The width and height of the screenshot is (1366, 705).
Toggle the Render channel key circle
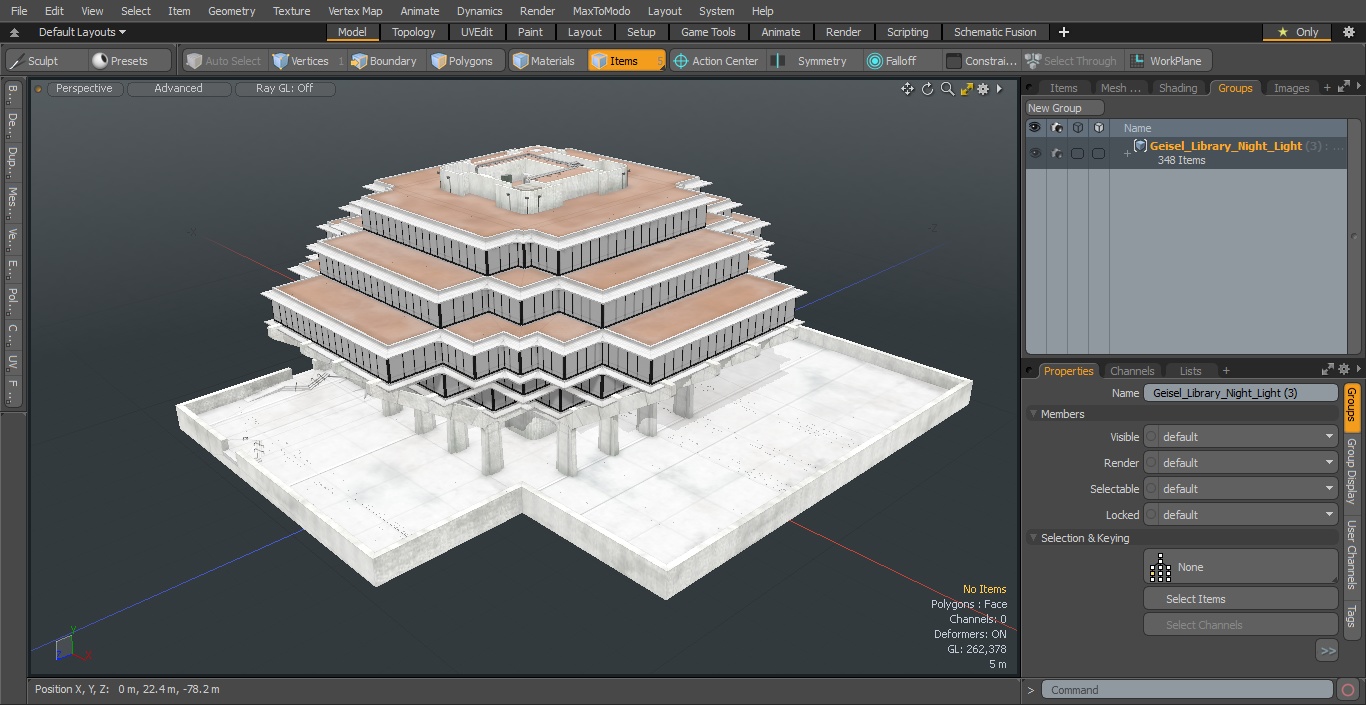[1151, 463]
